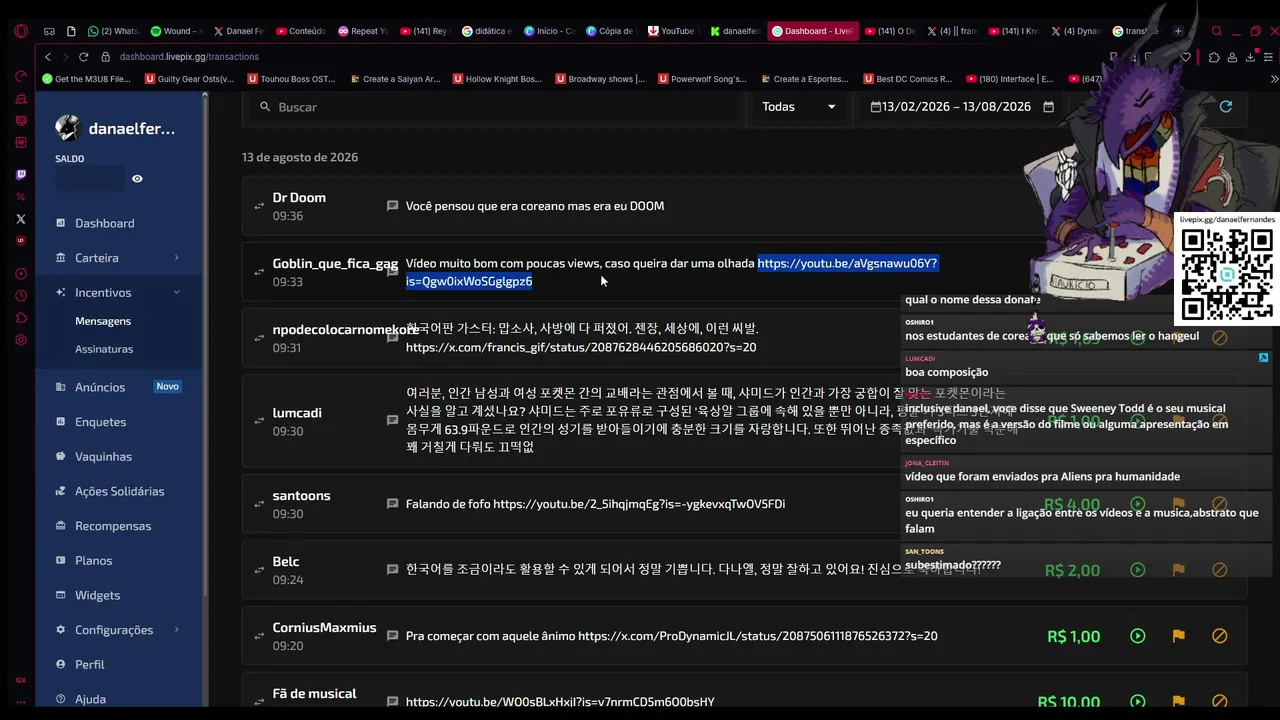Click the R$ 1,00 amount for CorniusMaxmius
This screenshot has width=1280, height=720.
click(x=1073, y=636)
